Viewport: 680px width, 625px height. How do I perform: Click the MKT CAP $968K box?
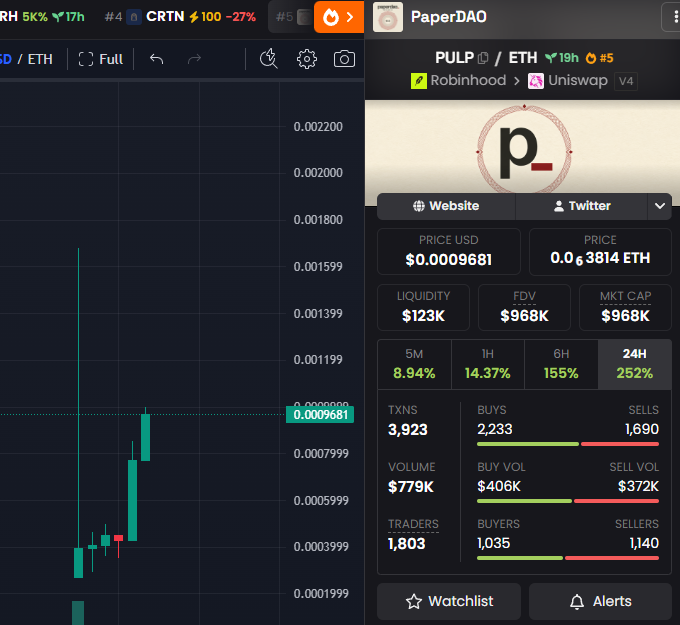pyautogui.click(x=625, y=308)
